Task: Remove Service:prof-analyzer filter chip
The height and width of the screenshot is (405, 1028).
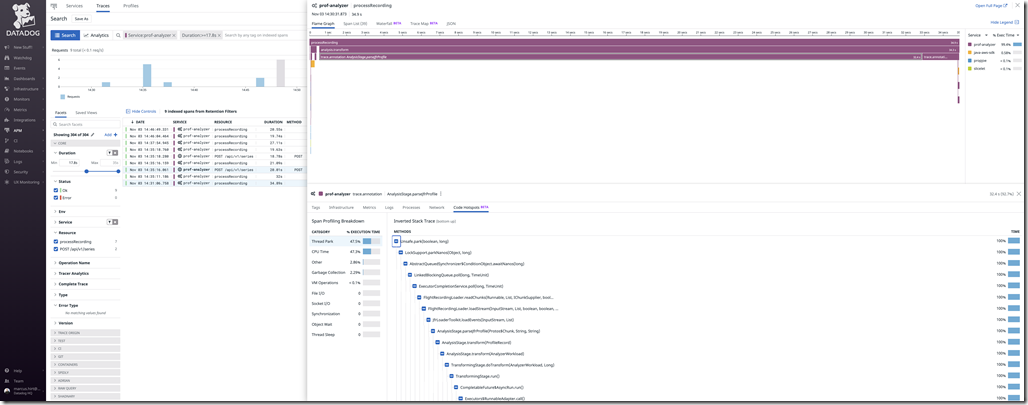Action: point(174,35)
